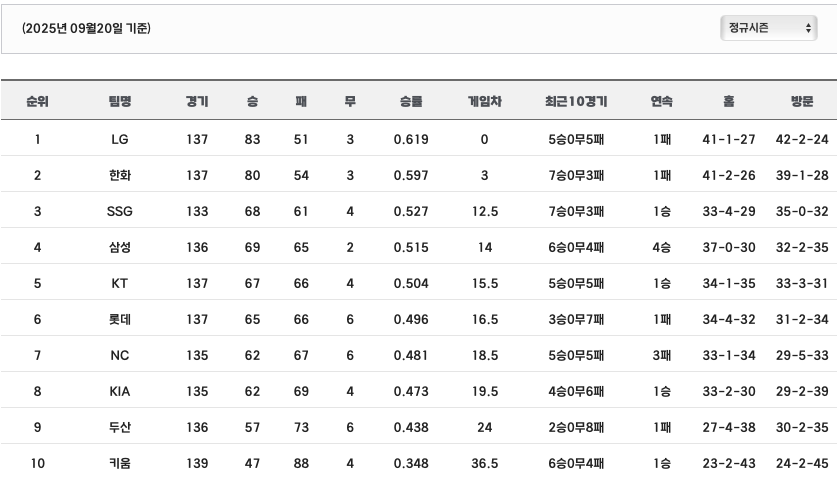
Task: Click the 승률 column header
Action: (411, 101)
